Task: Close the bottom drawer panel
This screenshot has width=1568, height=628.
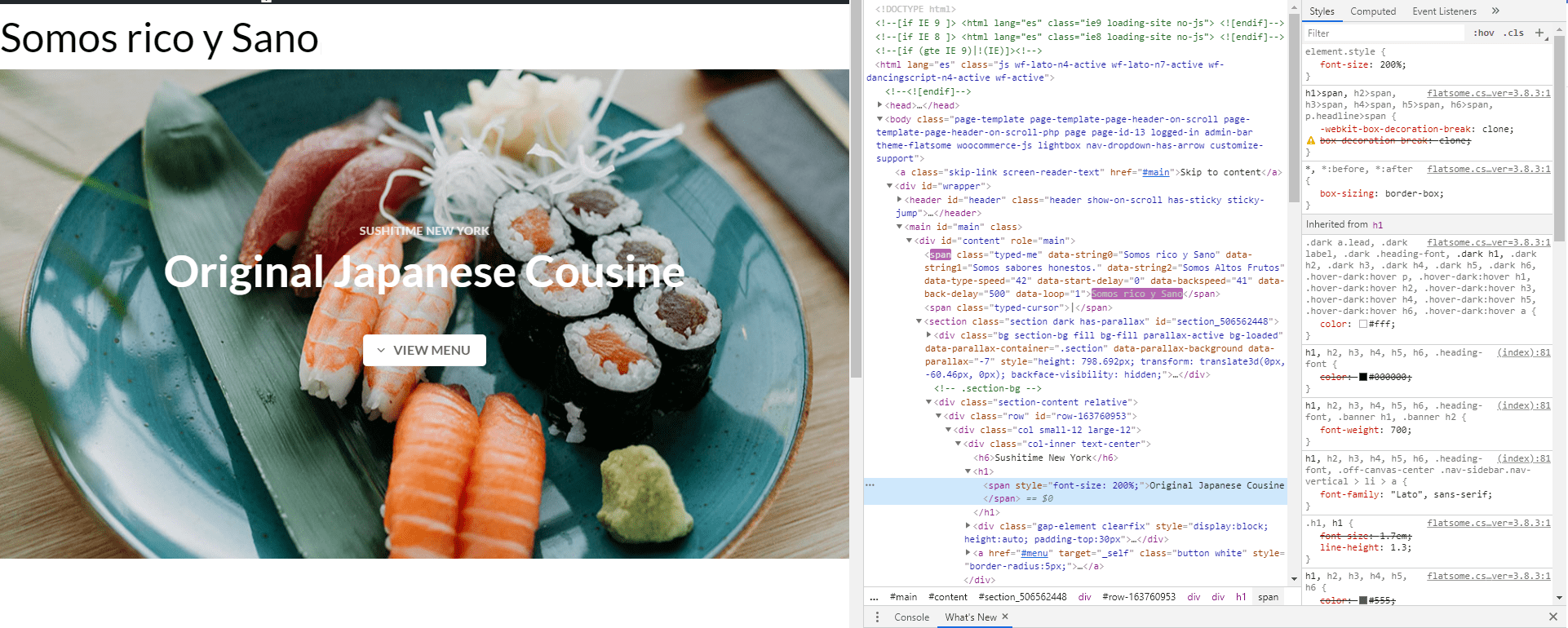Action: (x=1553, y=617)
